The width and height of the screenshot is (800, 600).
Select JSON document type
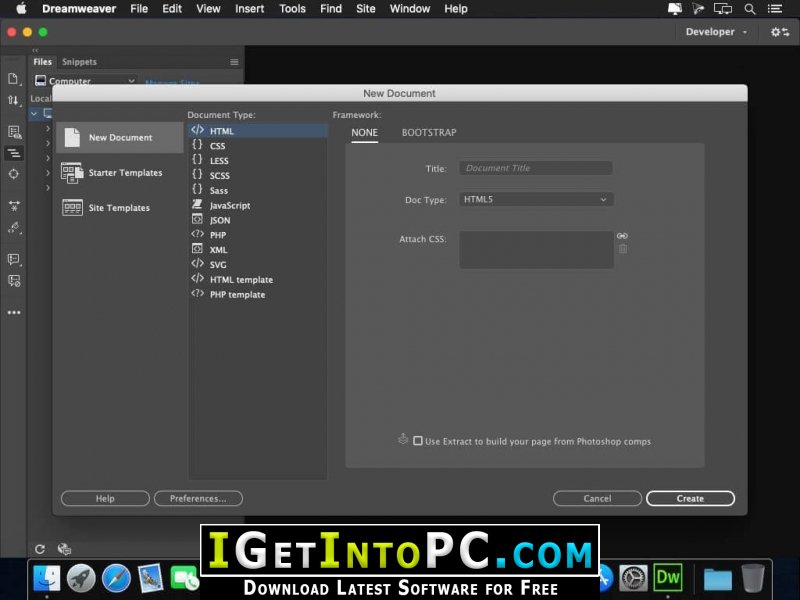coord(258,220)
